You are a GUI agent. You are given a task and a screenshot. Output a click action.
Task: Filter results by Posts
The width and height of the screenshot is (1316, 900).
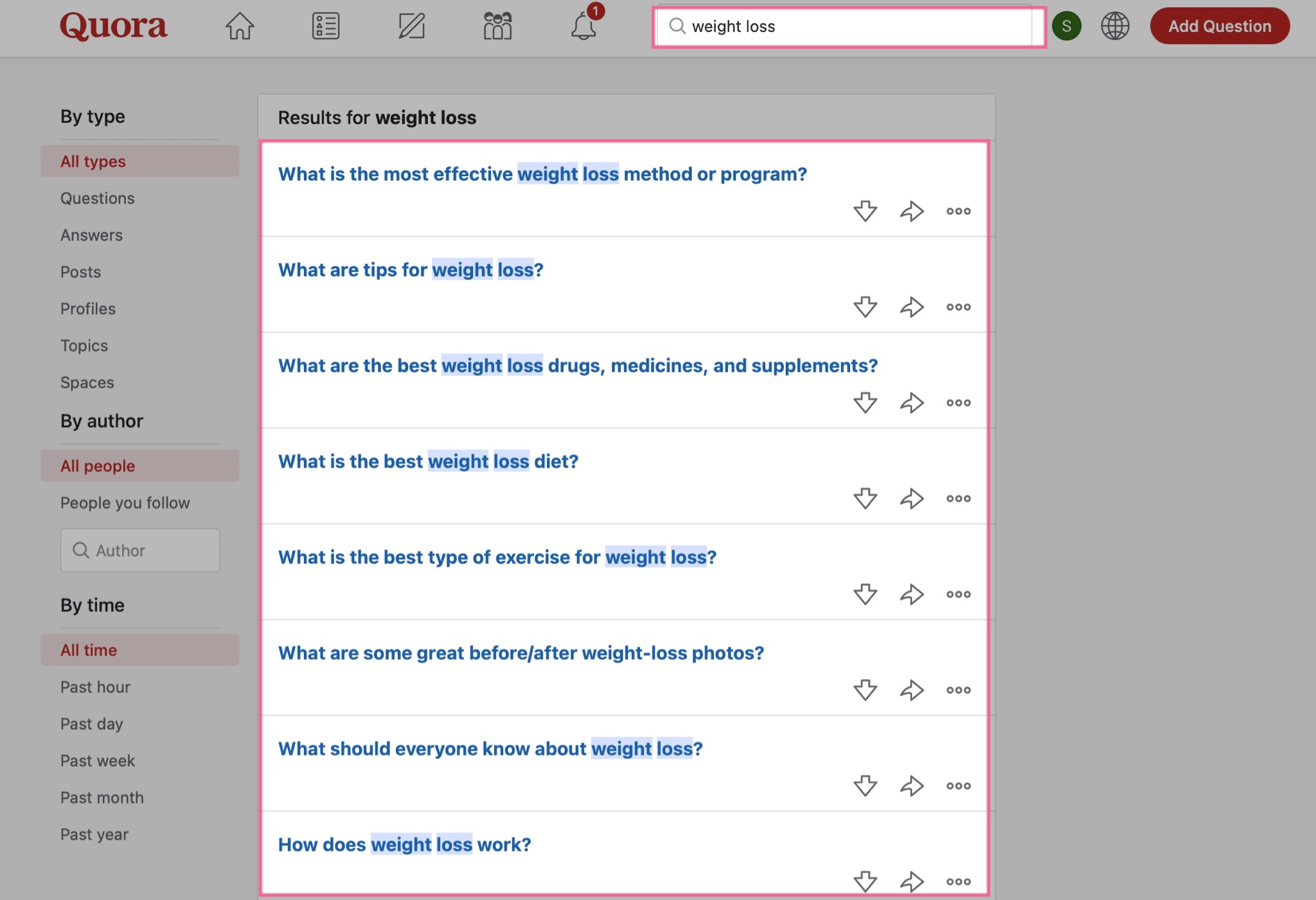point(80,272)
